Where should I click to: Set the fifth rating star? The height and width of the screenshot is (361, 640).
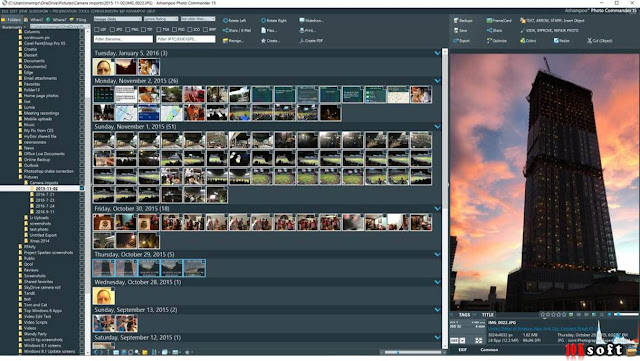tap(564, 315)
